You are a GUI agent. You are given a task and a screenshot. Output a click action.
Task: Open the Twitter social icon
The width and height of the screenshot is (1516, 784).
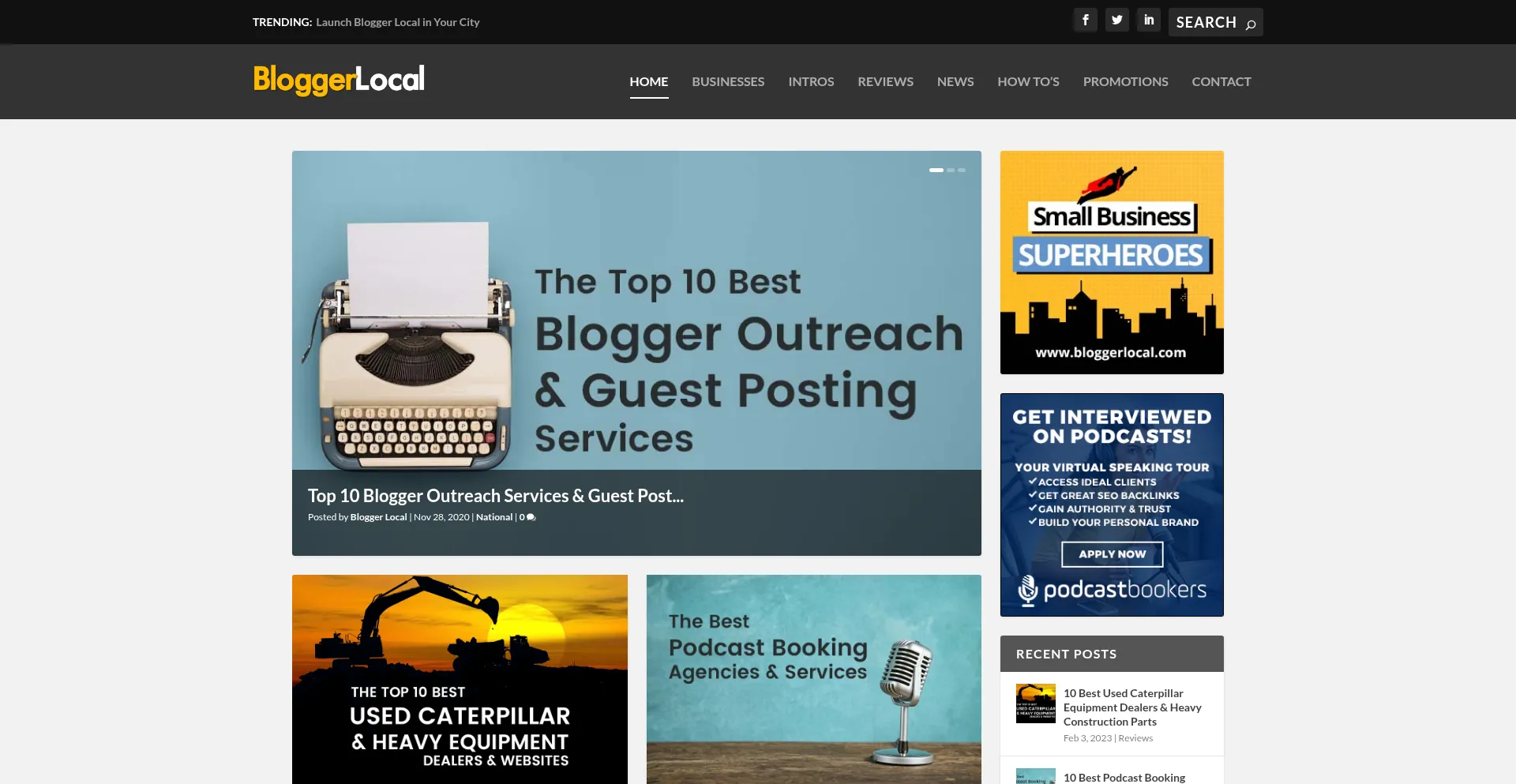tap(1116, 21)
